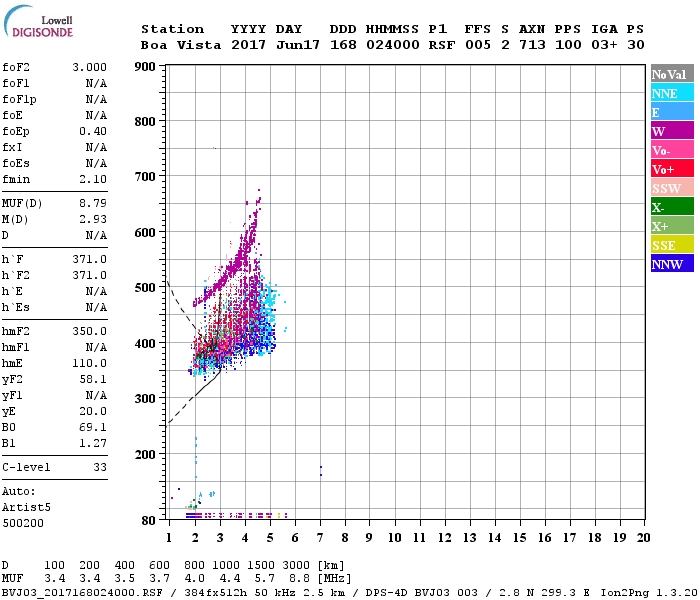Click the hmF2 value 350.0
Viewport: 700px width, 600px height.
pos(89,331)
